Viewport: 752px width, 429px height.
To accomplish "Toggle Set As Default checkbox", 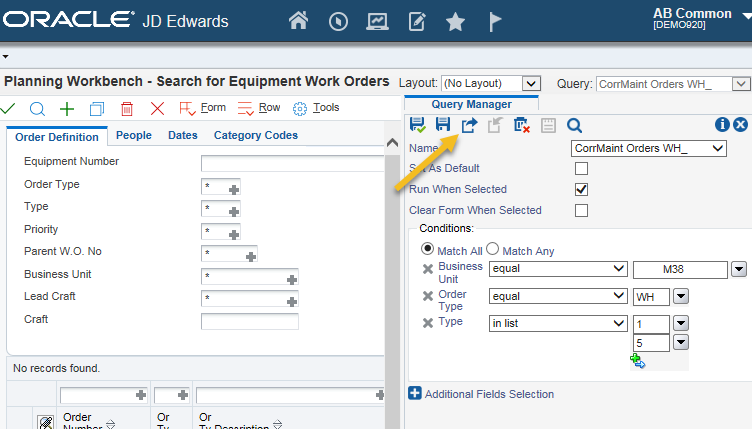I will click(x=581, y=169).
